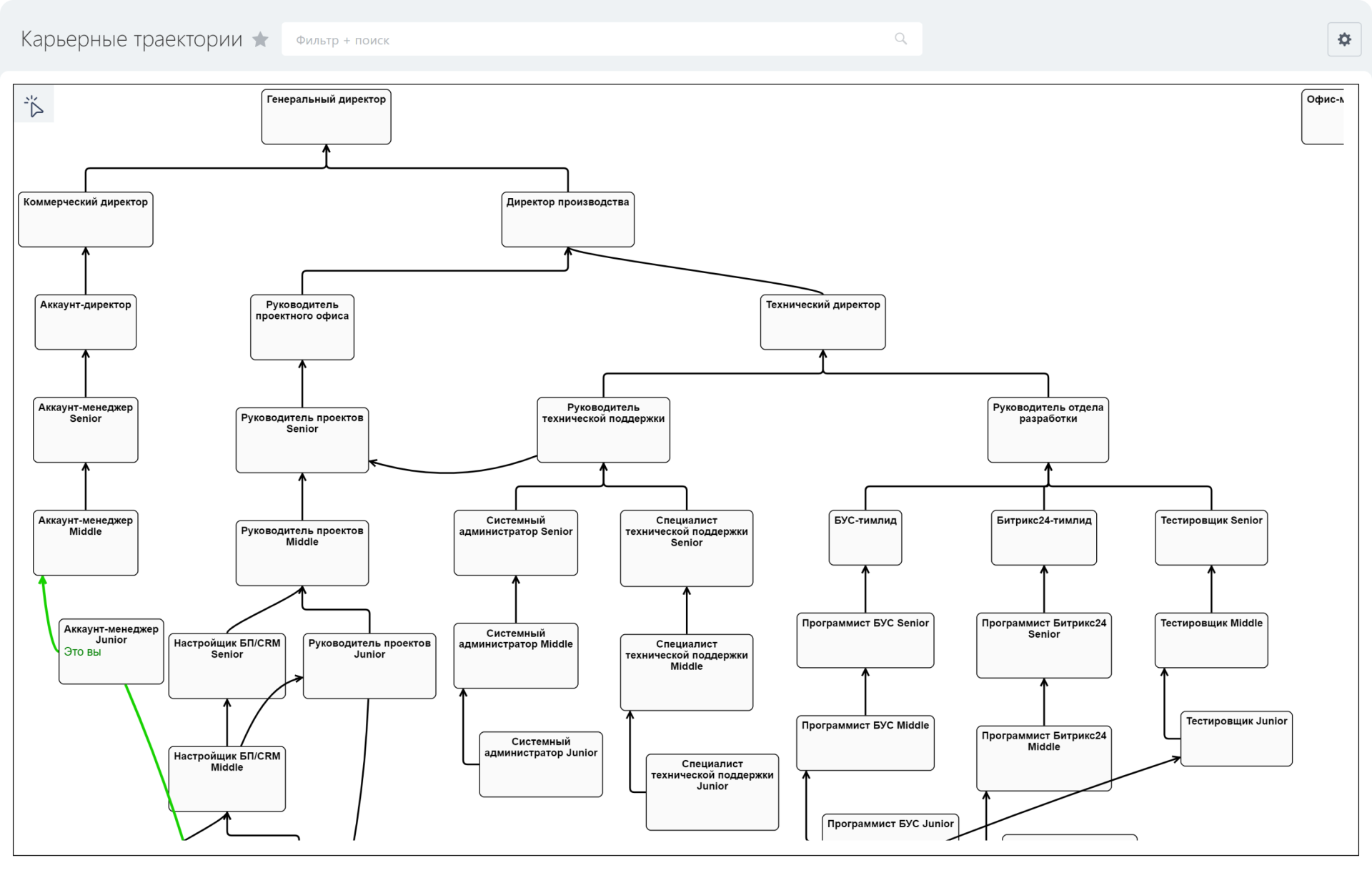
Task: Select the 'Генеральный директор' node
Action: coord(326,117)
